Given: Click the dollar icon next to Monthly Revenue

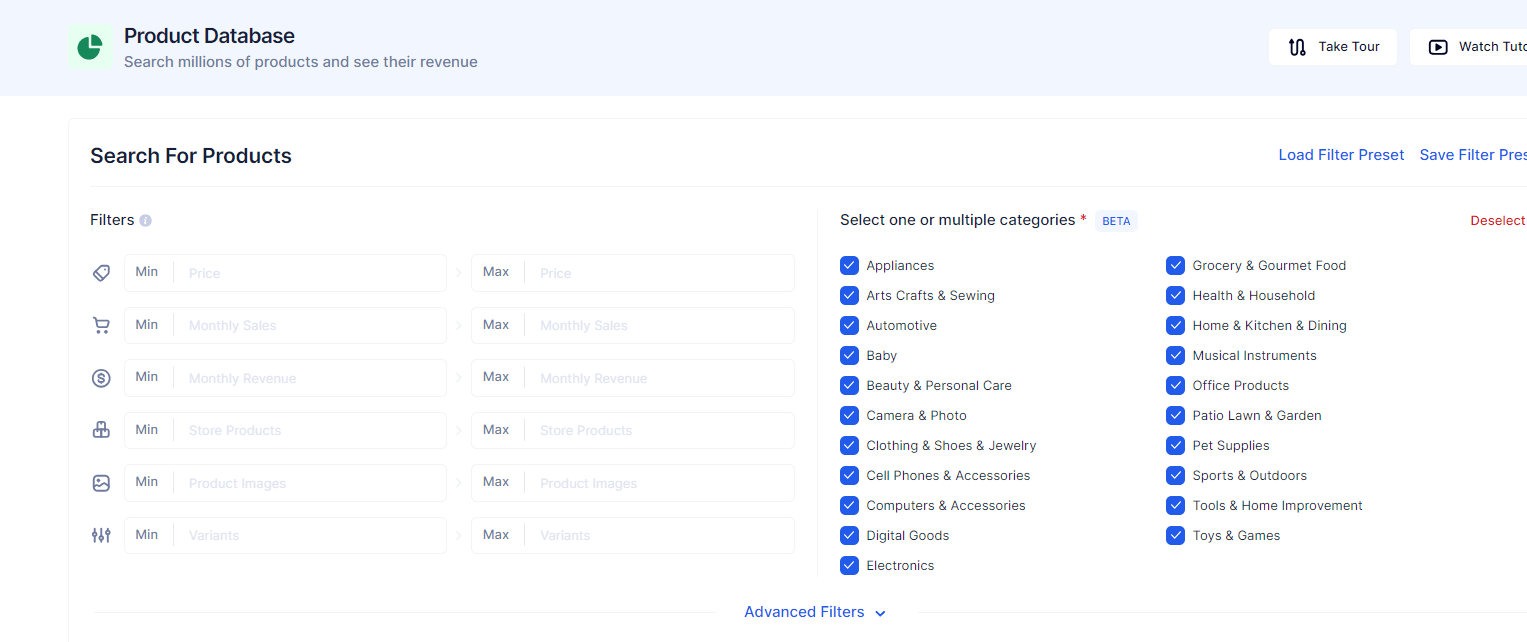Looking at the screenshot, I should pos(101,378).
